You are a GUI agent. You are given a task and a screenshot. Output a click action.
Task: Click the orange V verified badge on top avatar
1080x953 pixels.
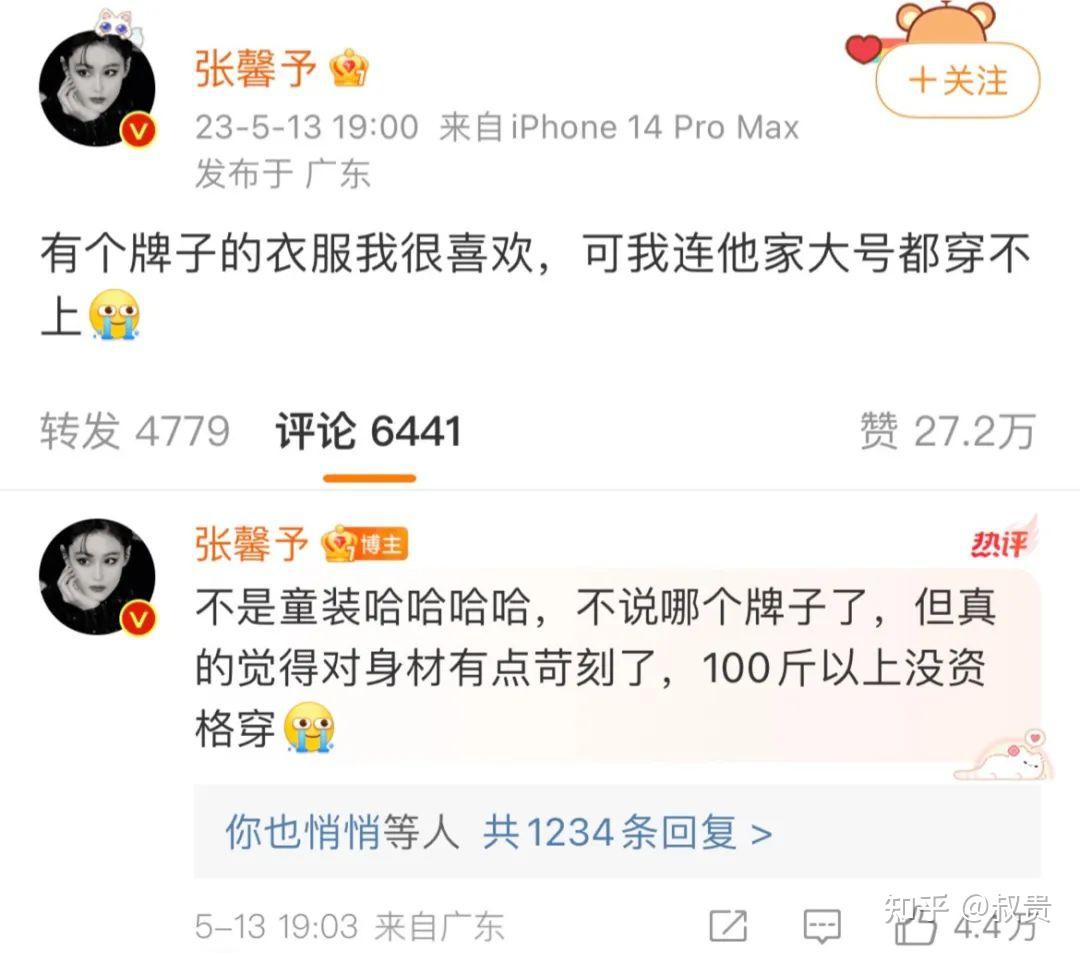[x=138, y=129]
